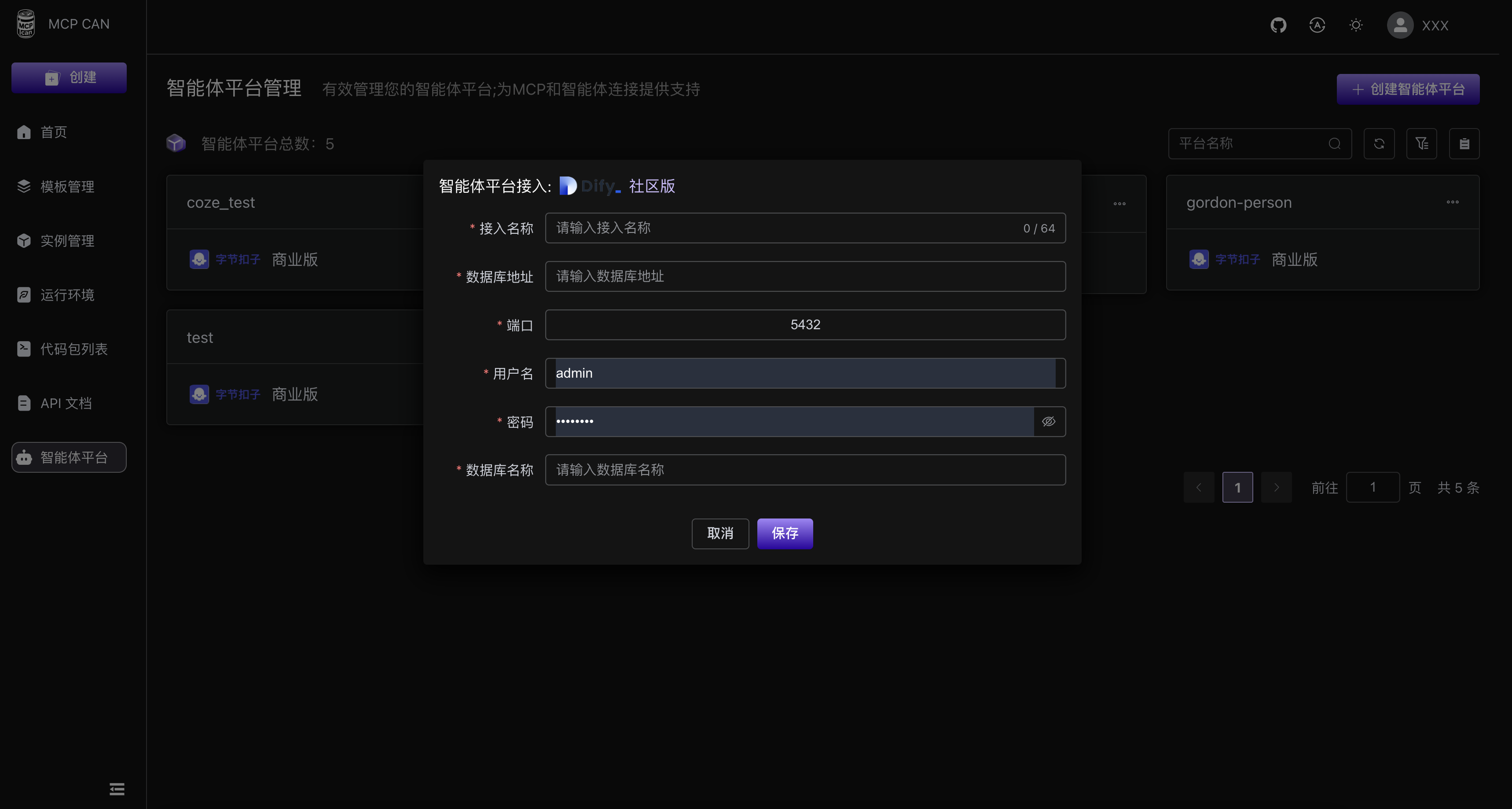Image resolution: width=1512 pixels, height=809 pixels.
Task: Select 实例管理 from the sidebar
Action: tap(66, 241)
